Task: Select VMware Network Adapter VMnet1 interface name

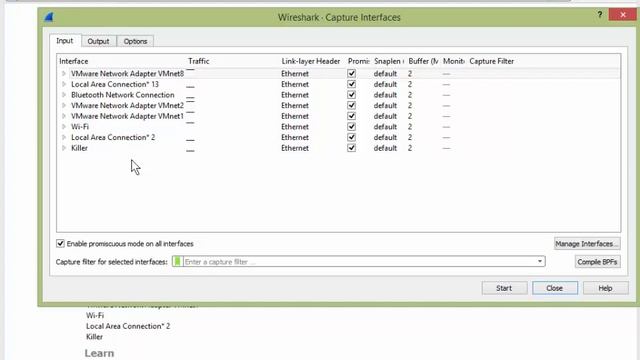Action: (127, 116)
